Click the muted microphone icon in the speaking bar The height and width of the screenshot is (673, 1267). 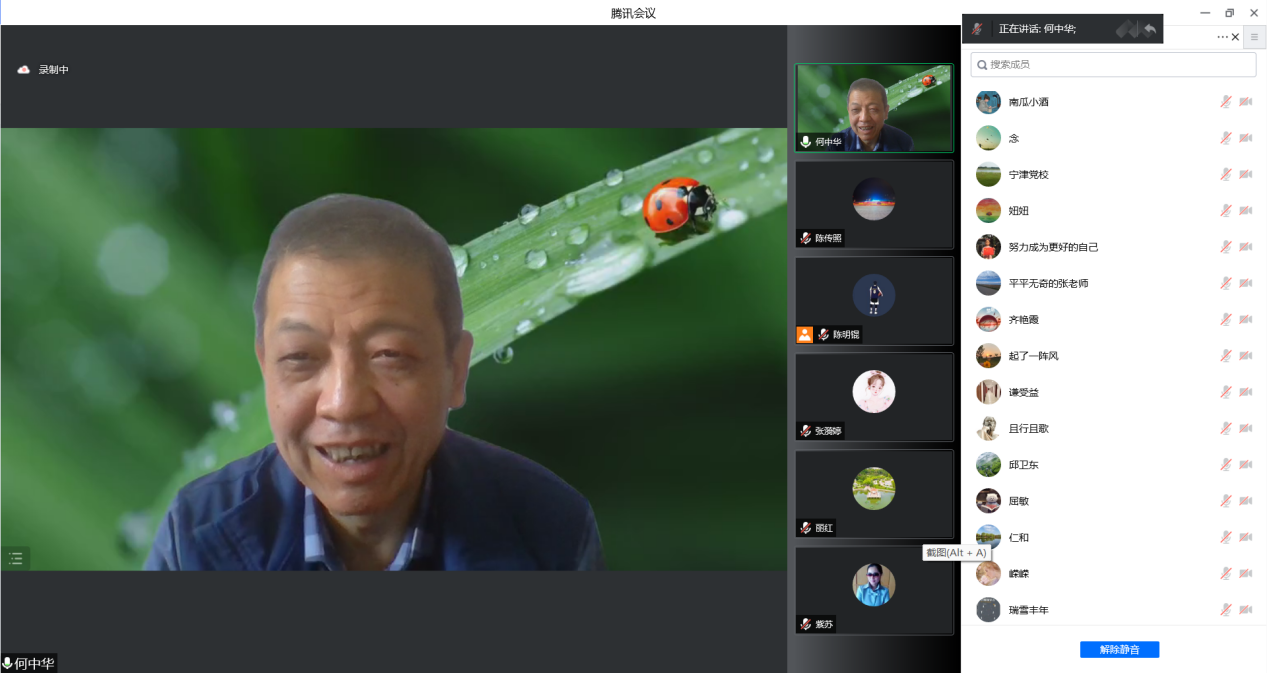coord(977,29)
